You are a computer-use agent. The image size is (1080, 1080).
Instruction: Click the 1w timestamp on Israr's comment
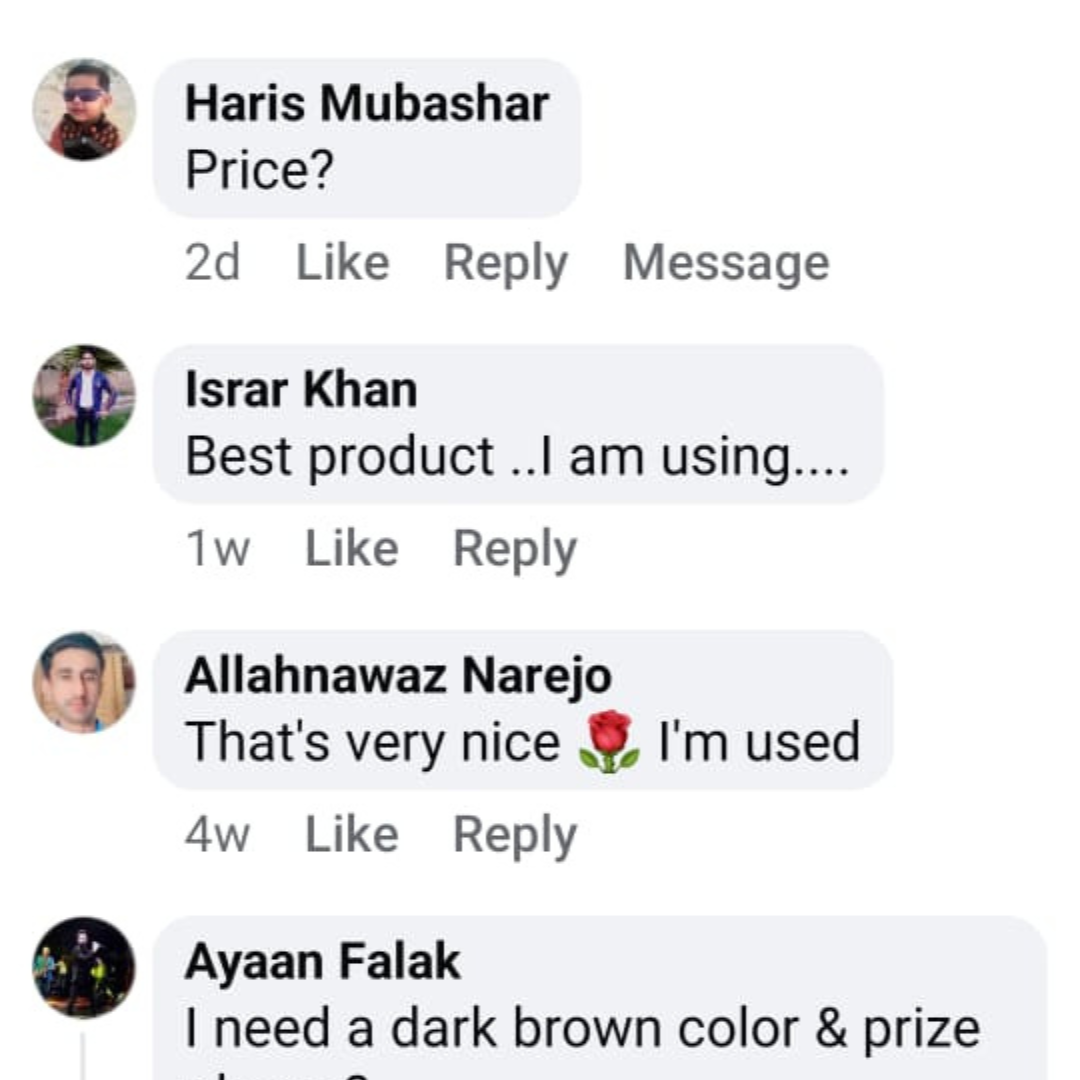pos(217,549)
